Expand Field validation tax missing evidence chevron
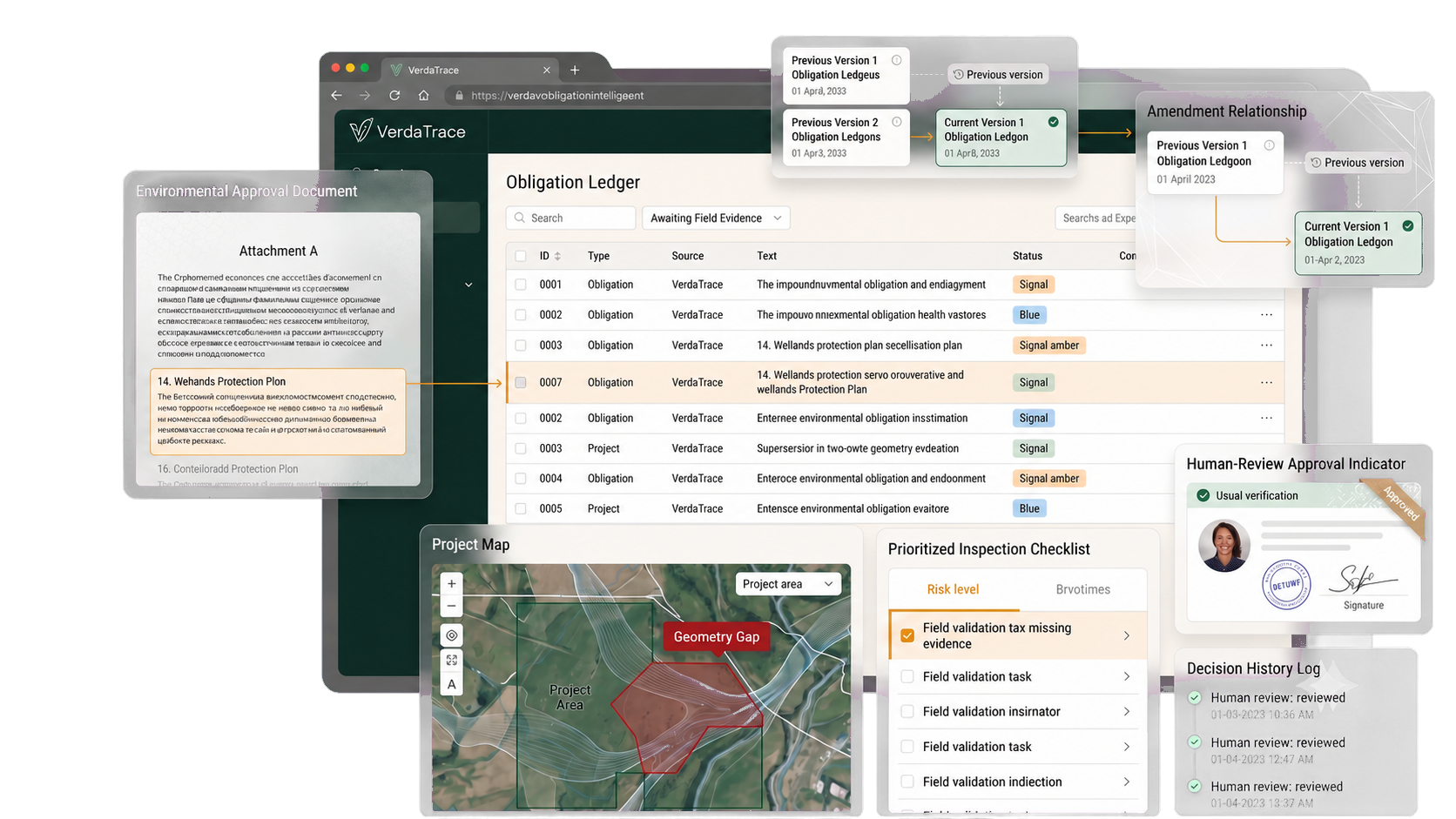The image size is (1456, 819). [1127, 635]
